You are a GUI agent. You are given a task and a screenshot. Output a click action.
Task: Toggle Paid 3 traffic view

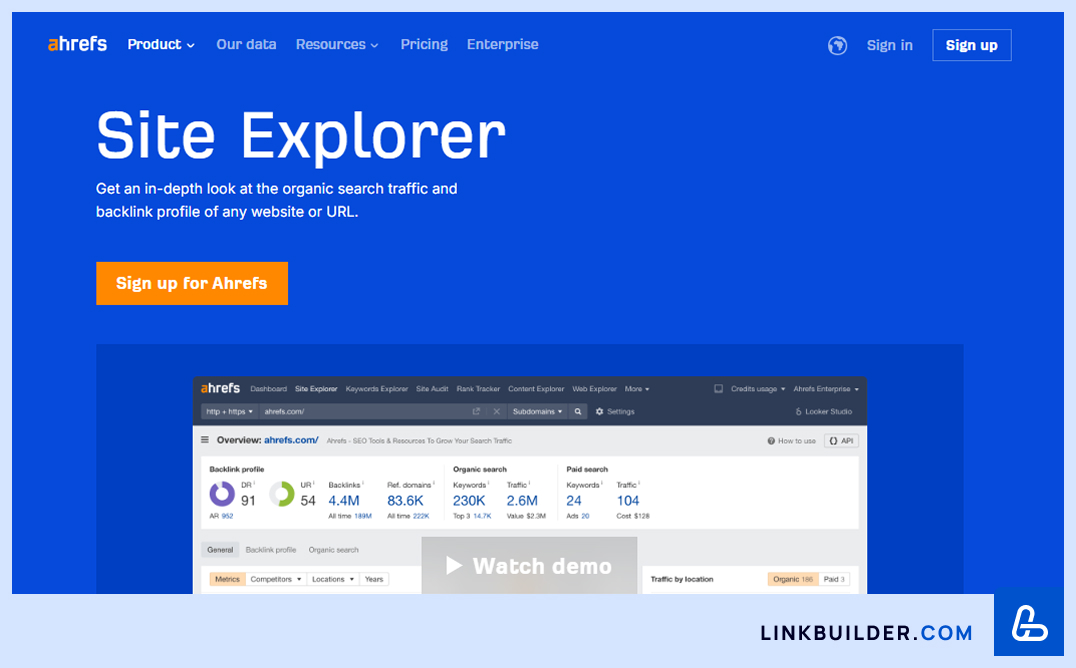coord(834,579)
